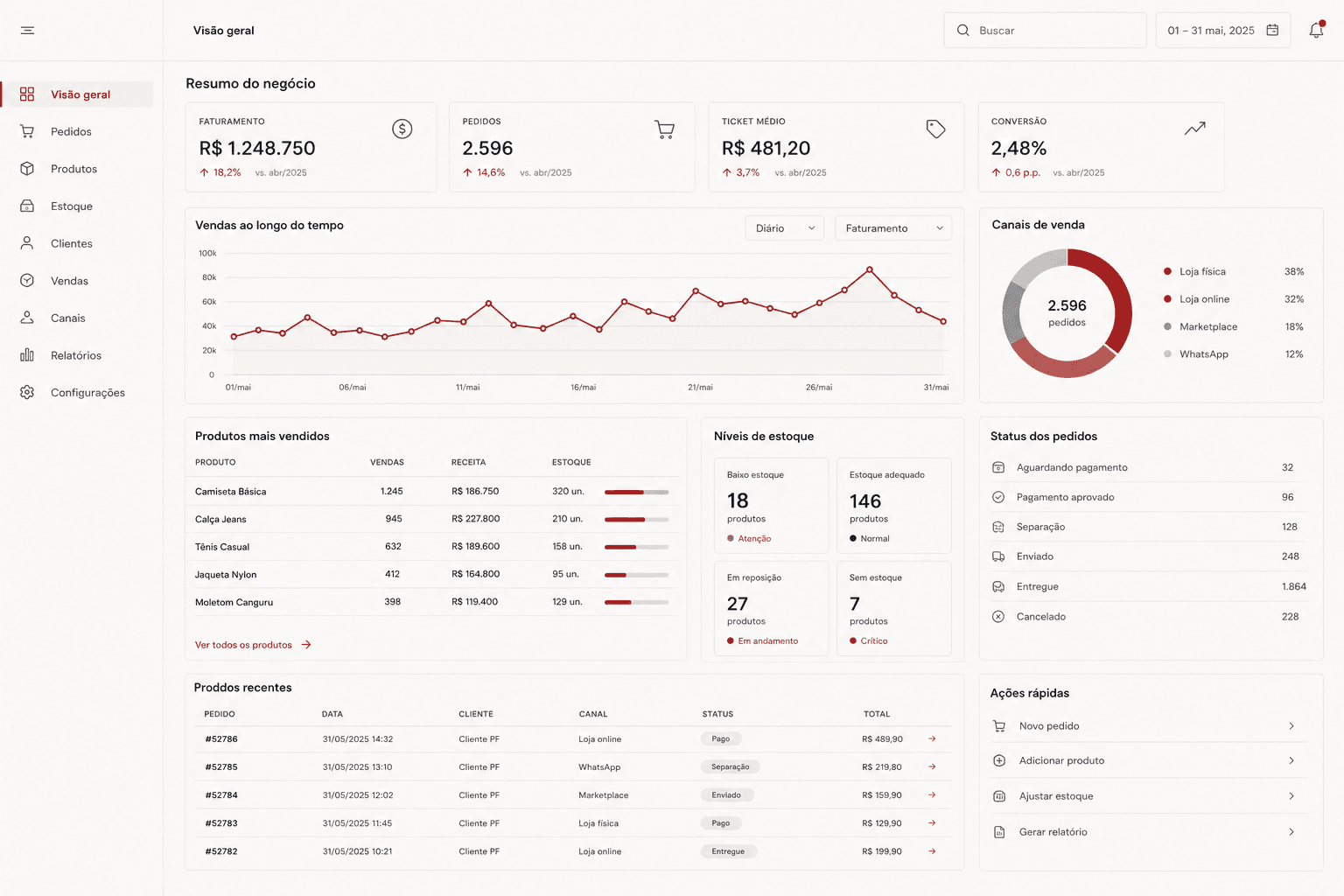Click the Cancelado X icon

click(x=997, y=616)
